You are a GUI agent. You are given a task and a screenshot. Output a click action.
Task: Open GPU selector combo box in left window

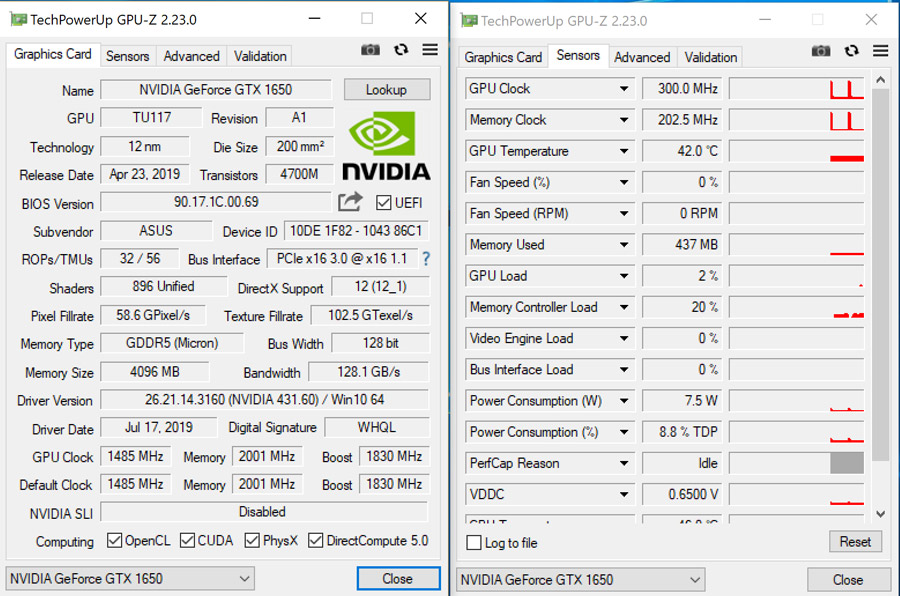coord(130,578)
